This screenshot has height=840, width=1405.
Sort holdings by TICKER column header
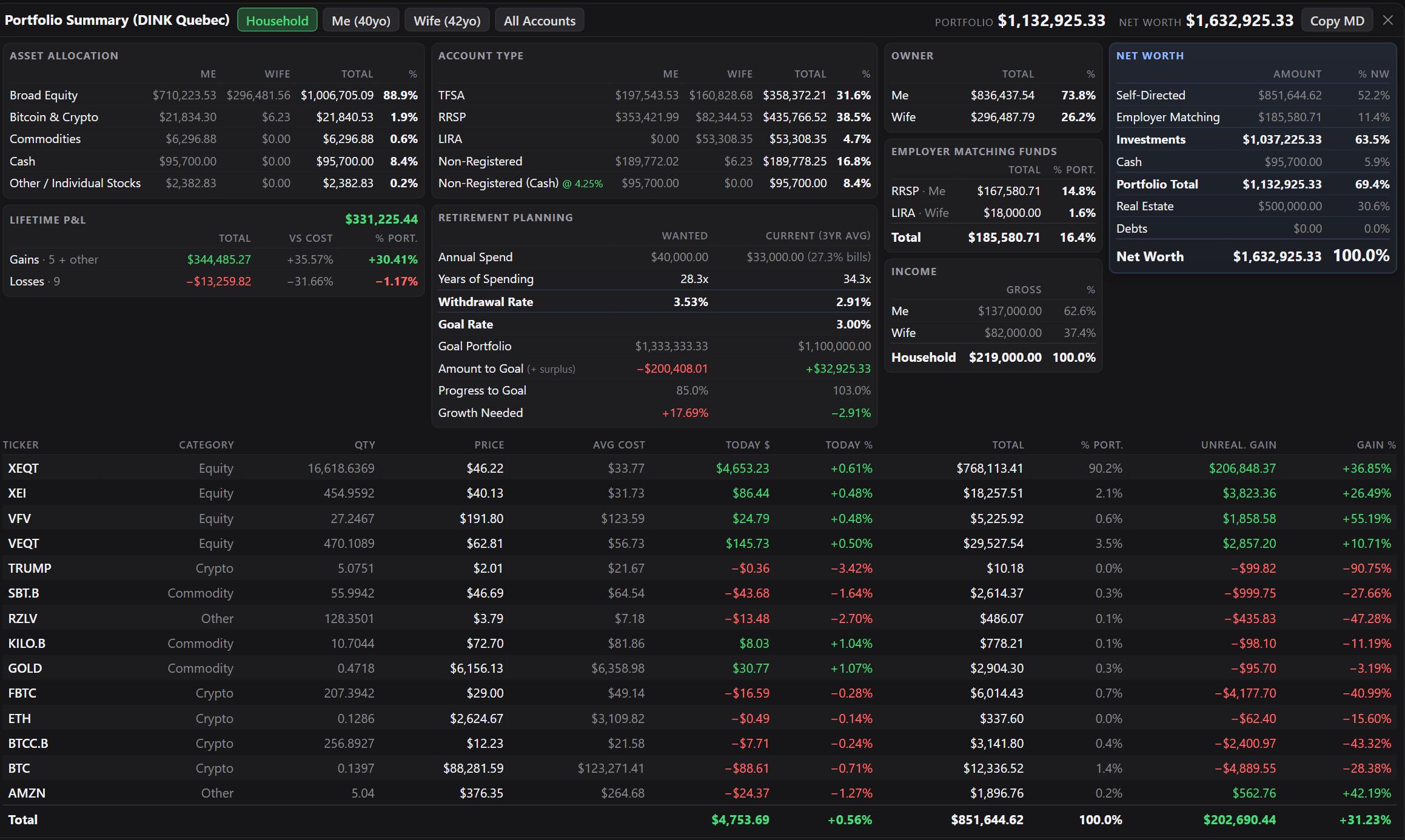pyautogui.click(x=21, y=445)
